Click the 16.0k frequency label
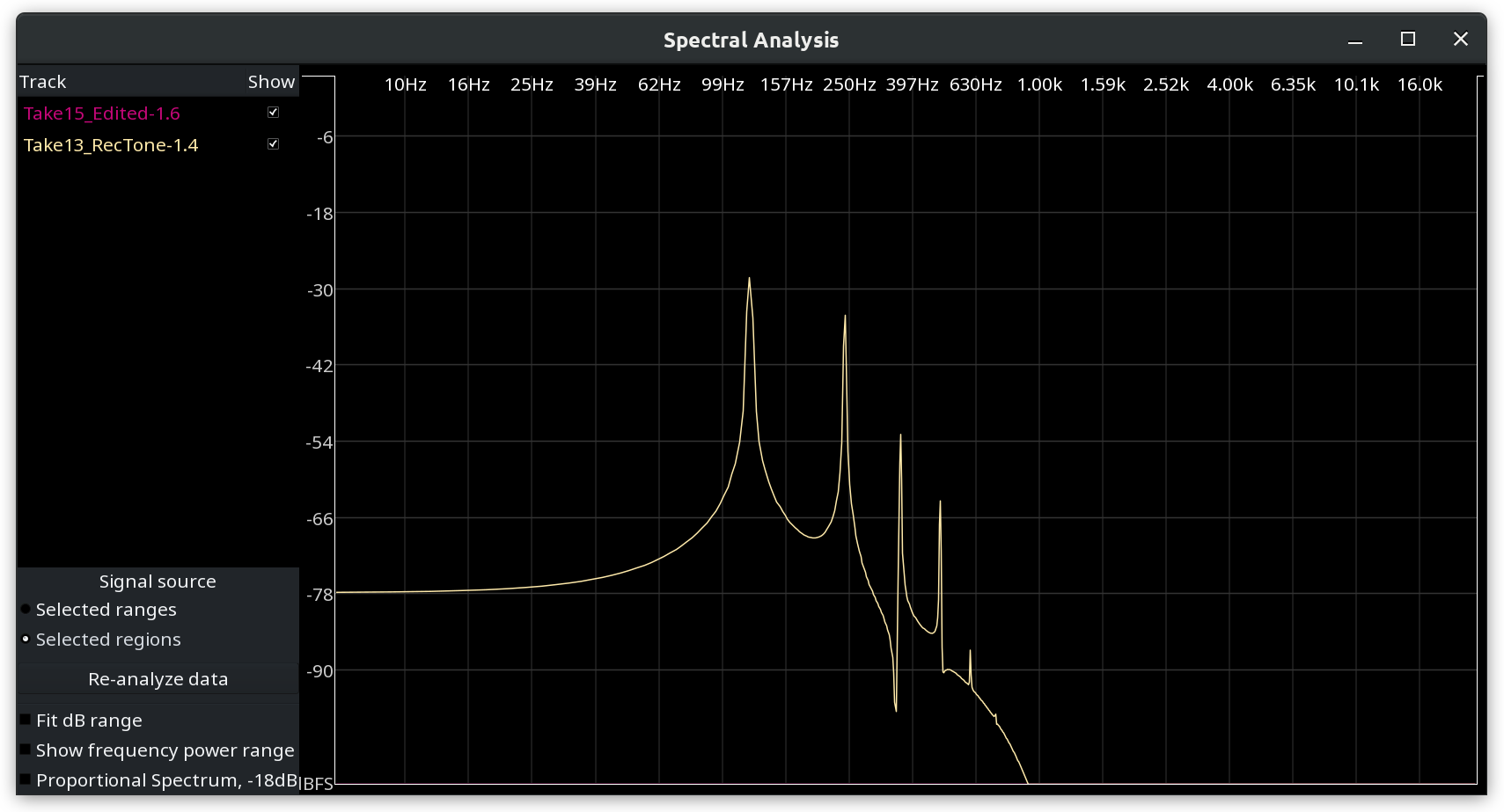Viewport: 1504px width, 812px height. [x=1420, y=84]
